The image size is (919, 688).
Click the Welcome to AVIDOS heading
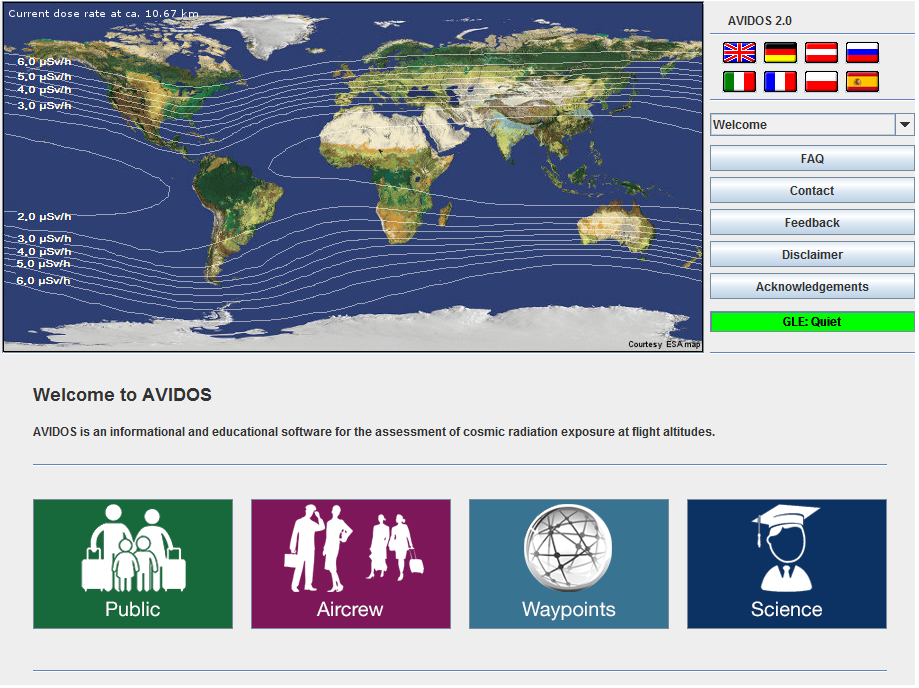point(122,394)
